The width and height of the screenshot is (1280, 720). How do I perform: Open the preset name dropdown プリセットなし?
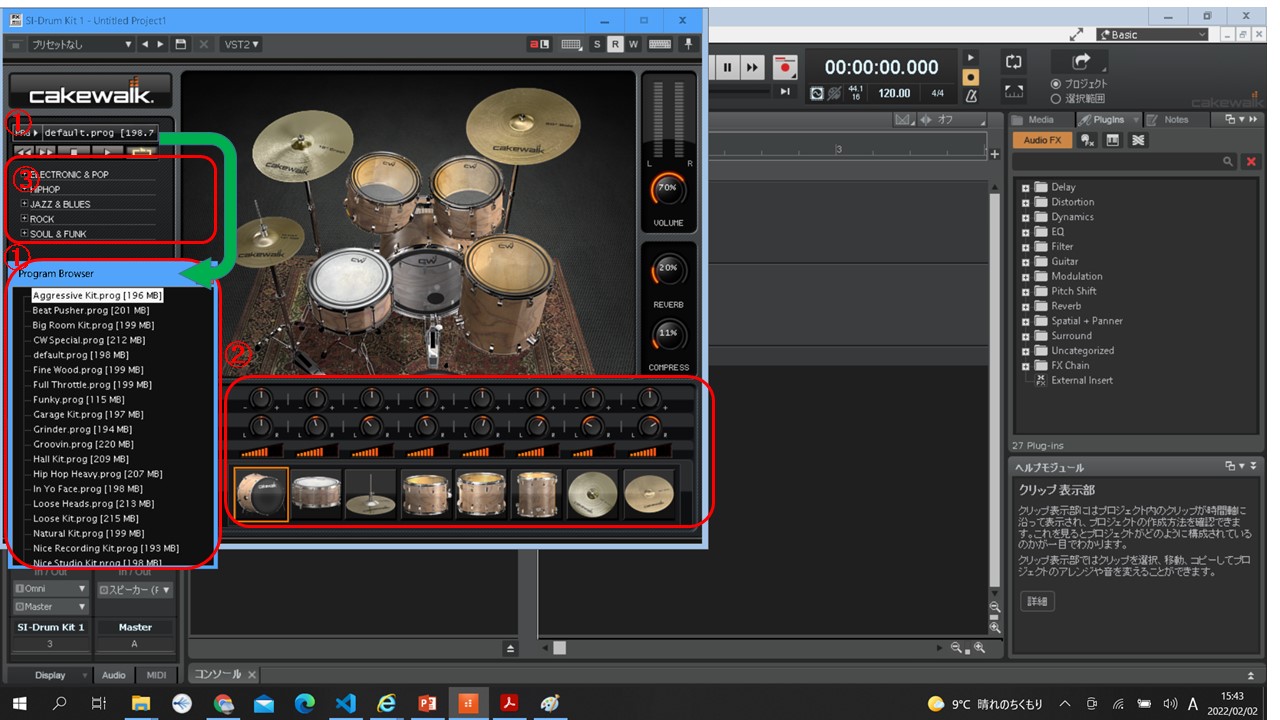[80, 44]
